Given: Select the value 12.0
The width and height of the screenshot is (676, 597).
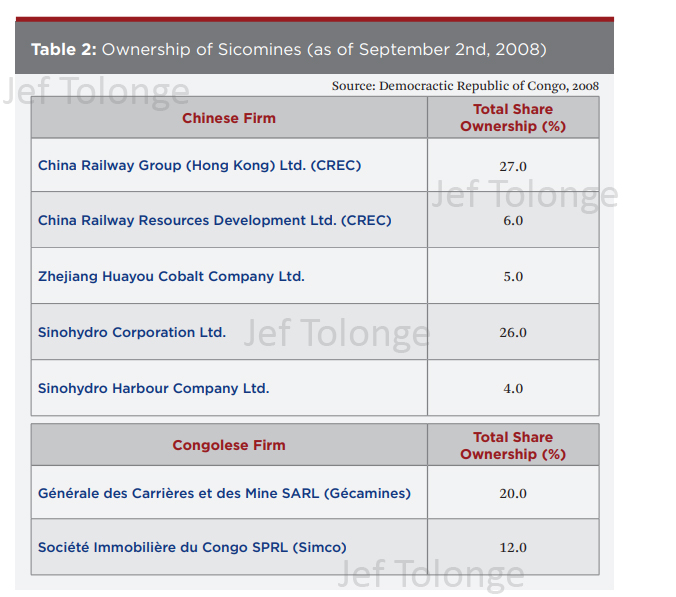Looking at the screenshot, I should (x=513, y=547).
